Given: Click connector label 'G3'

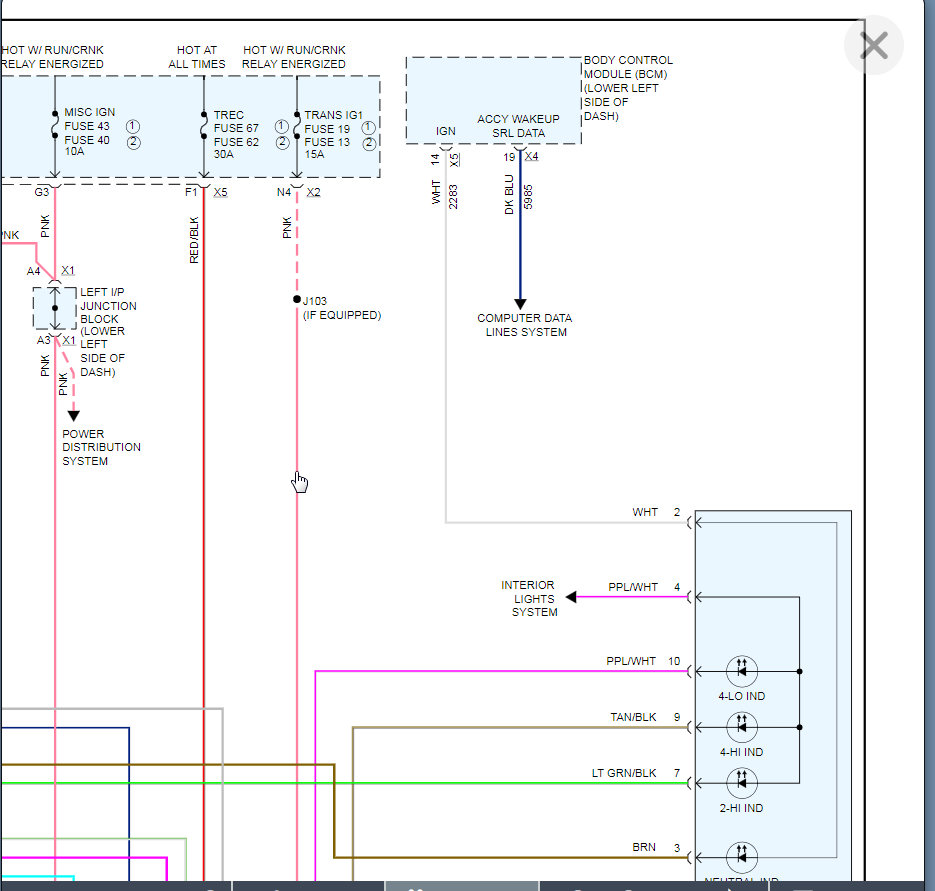Looking at the screenshot, I should coord(42,192).
